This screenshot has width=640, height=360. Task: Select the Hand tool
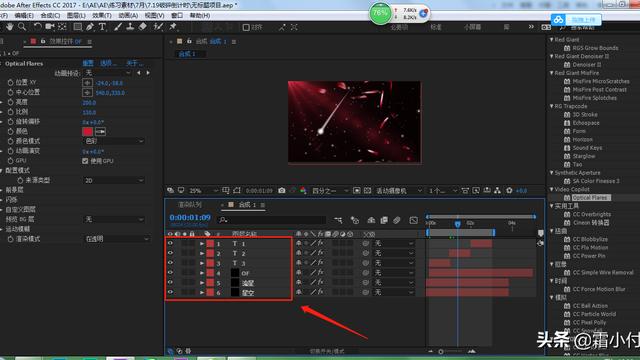(x=9, y=27)
